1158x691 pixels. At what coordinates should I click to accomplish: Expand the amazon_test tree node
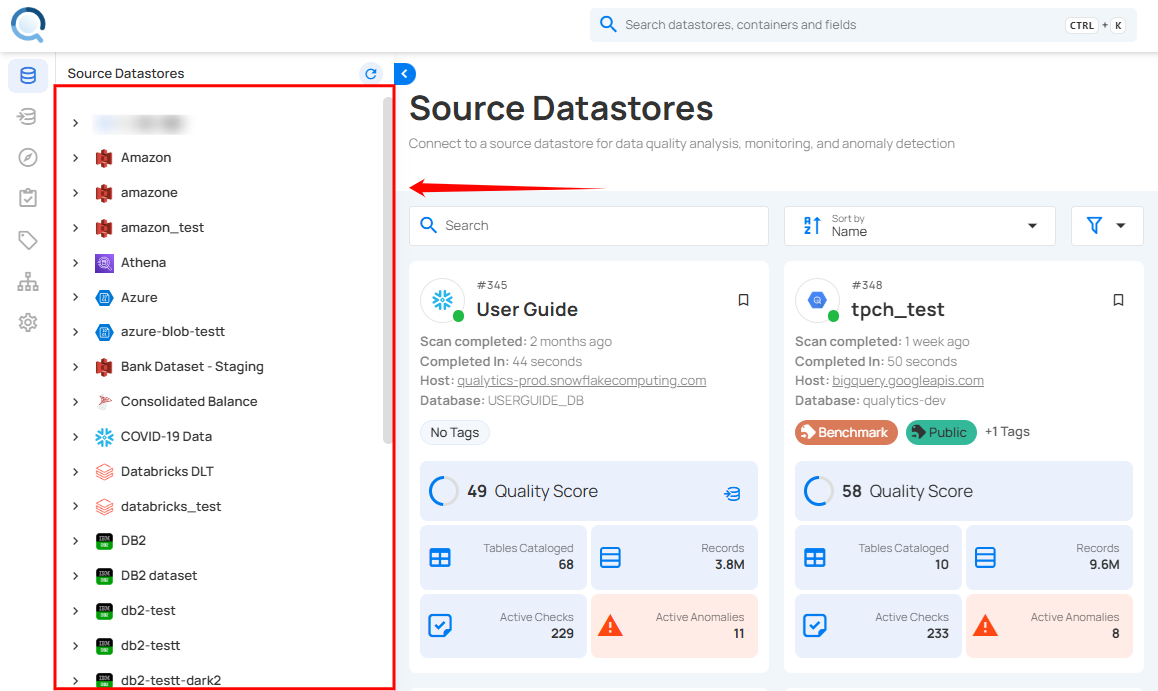click(x=75, y=228)
